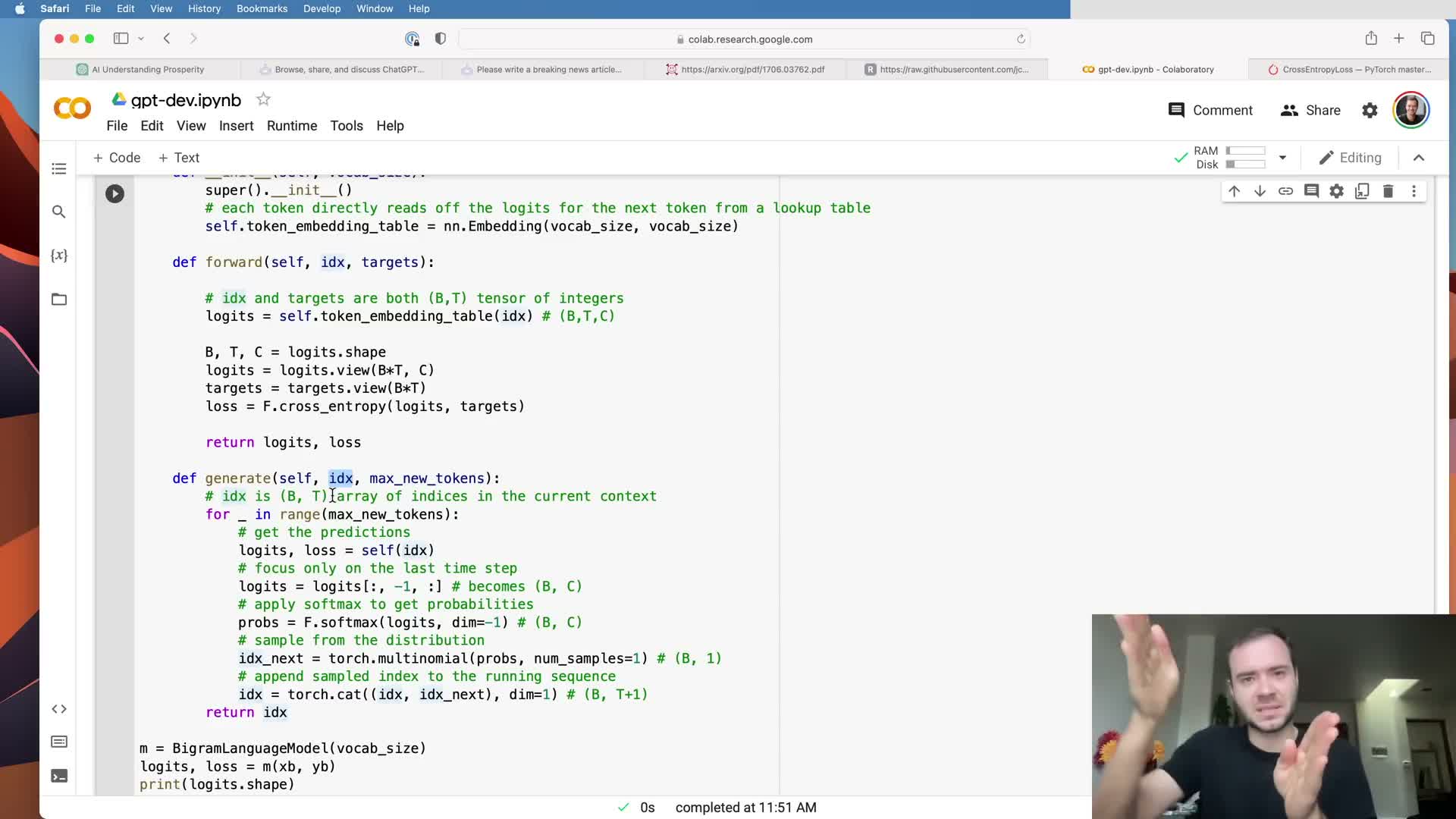This screenshot has width=1456, height=819.
Task: Open the Variables inspector panel
Action: tap(59, 256)
